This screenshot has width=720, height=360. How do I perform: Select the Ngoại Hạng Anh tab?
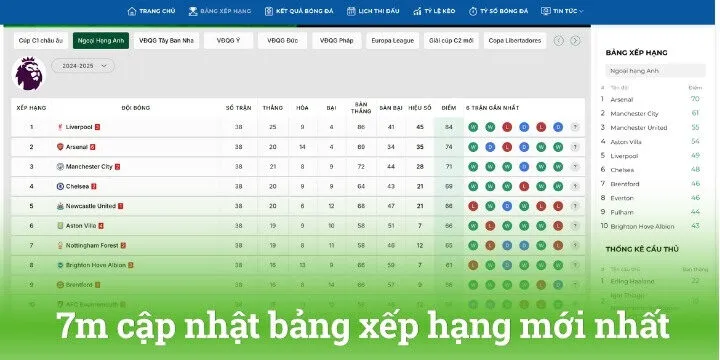(101, 40)
